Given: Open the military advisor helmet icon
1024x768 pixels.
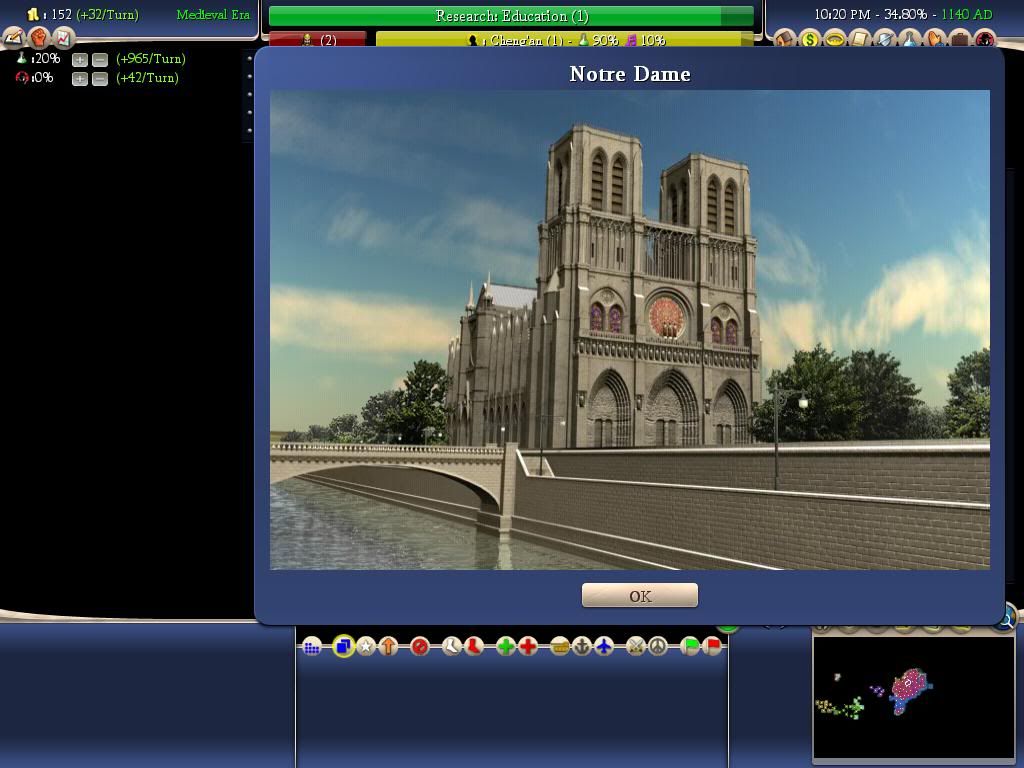Looking at the screenshot, I should point(885,39).
